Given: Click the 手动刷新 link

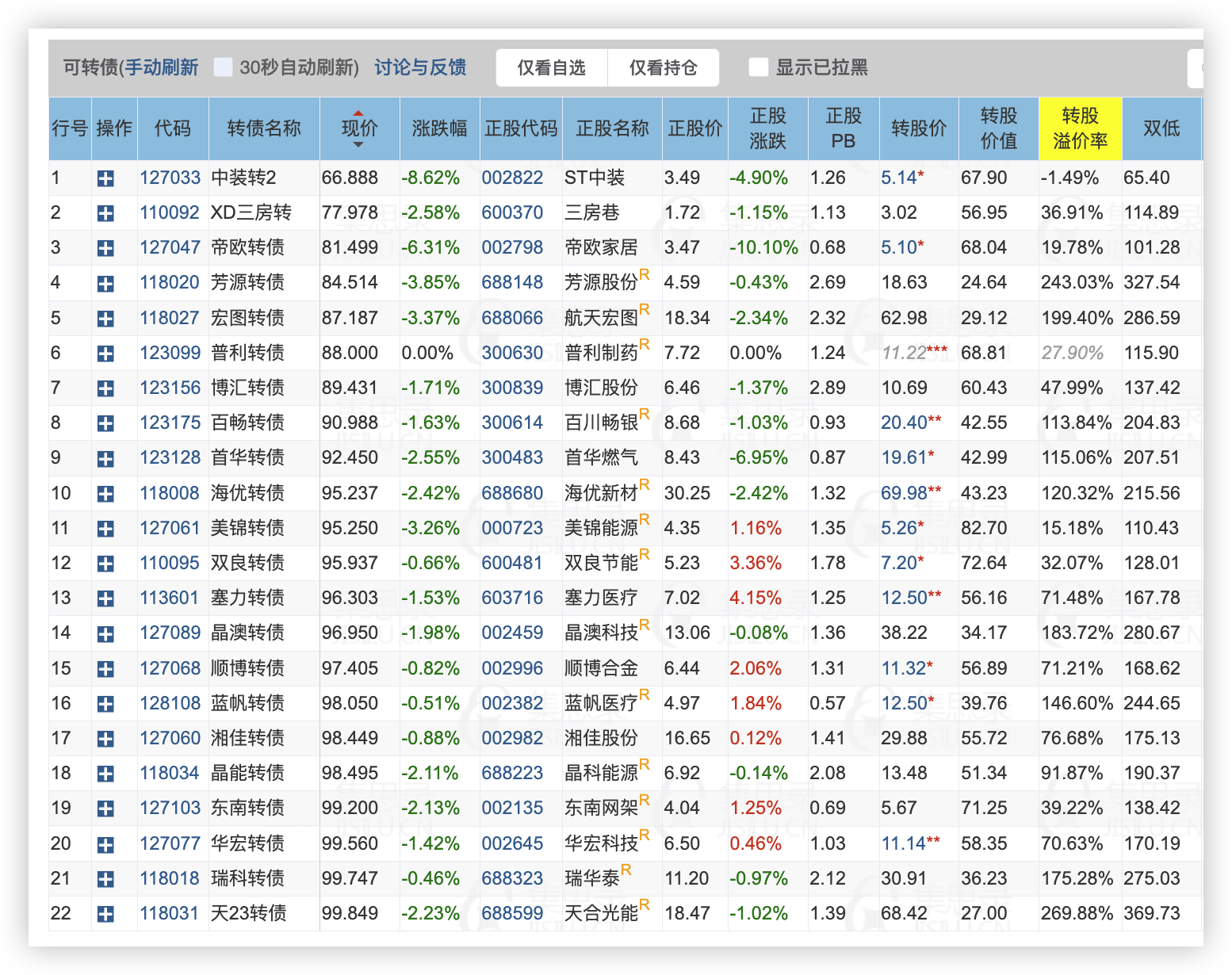Looking at the screenshot, I should pos(162,67).
